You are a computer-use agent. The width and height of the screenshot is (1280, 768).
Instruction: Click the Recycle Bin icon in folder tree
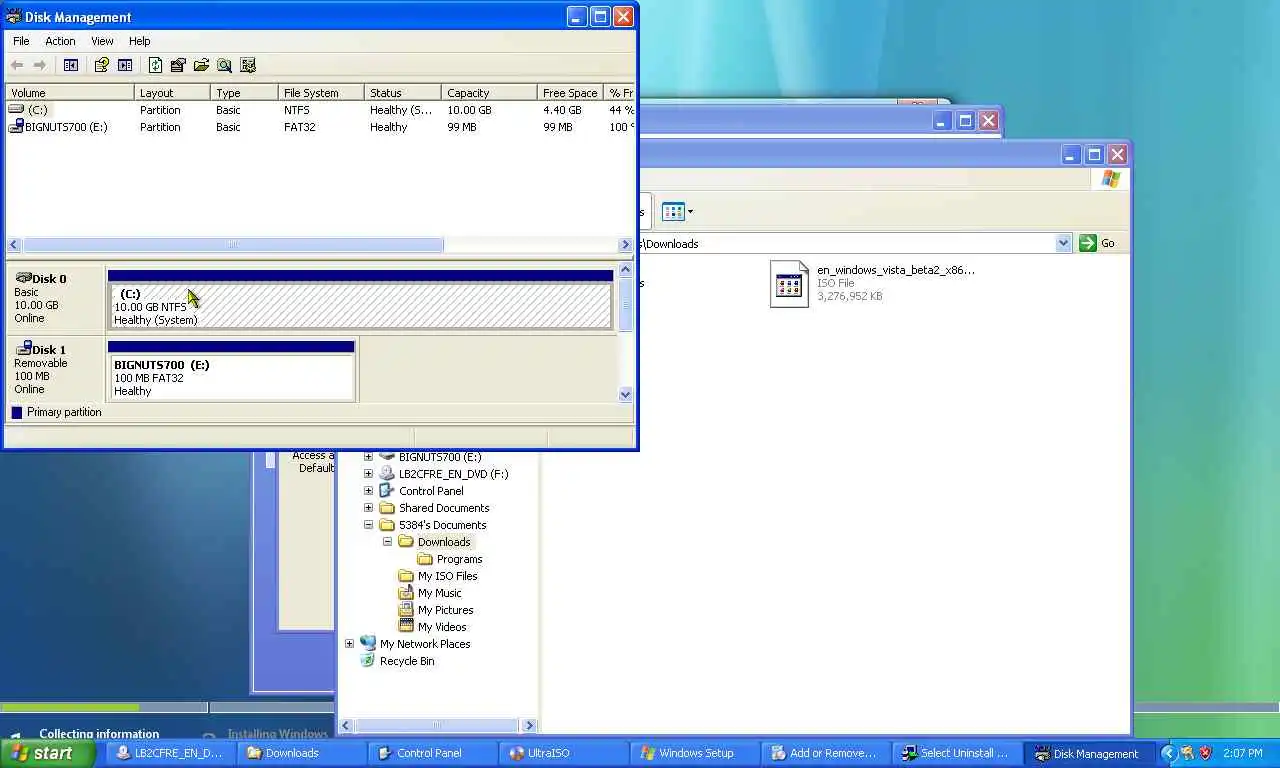click(368, 661)
